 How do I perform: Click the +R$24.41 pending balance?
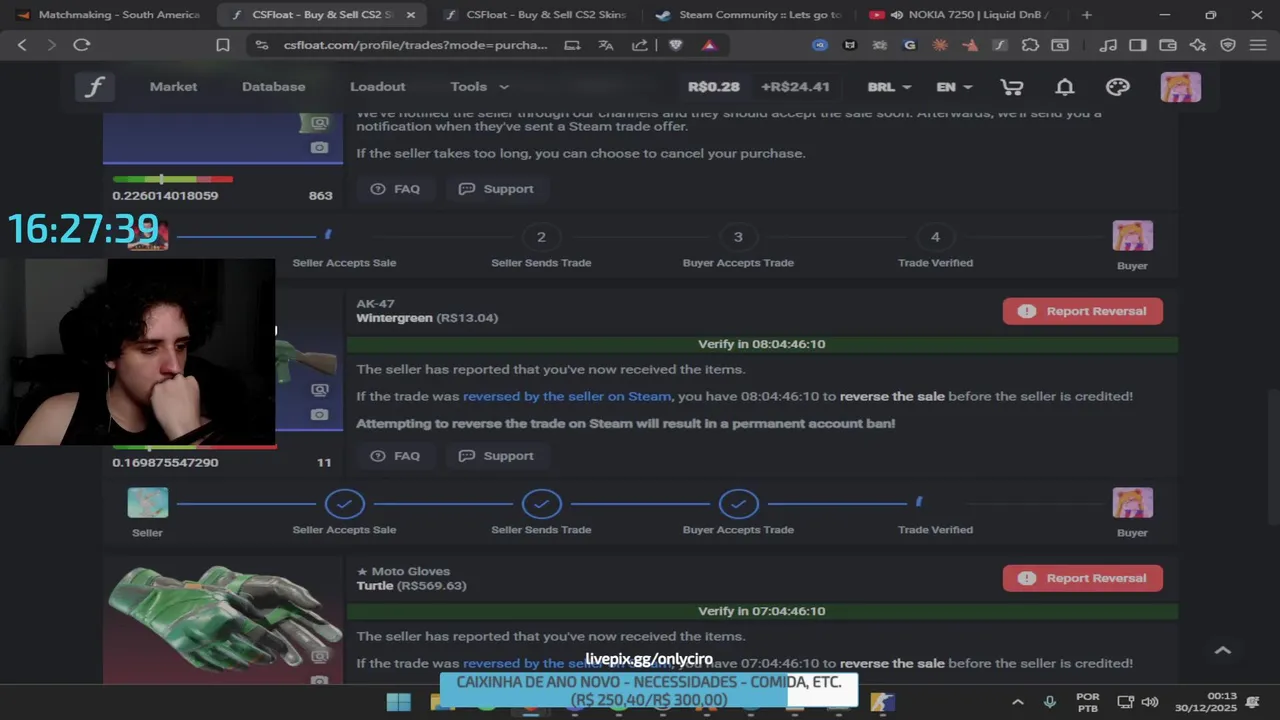point(795,87)
